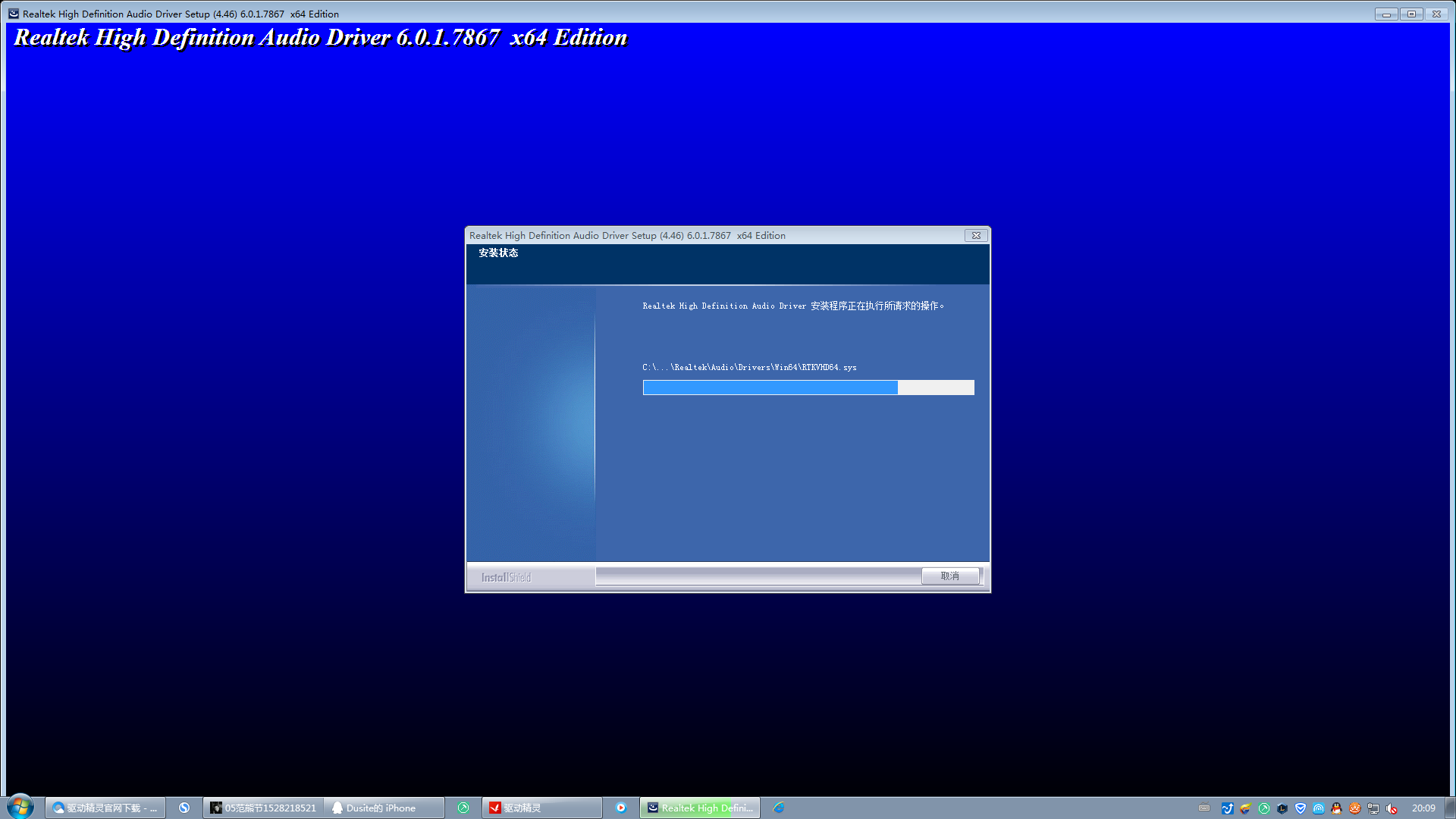The width and height of the screenshot is (1456, 819).
Task: Click the green circular arrow taskbar icon
Action: pyautogui.click(x=463, y=808)
